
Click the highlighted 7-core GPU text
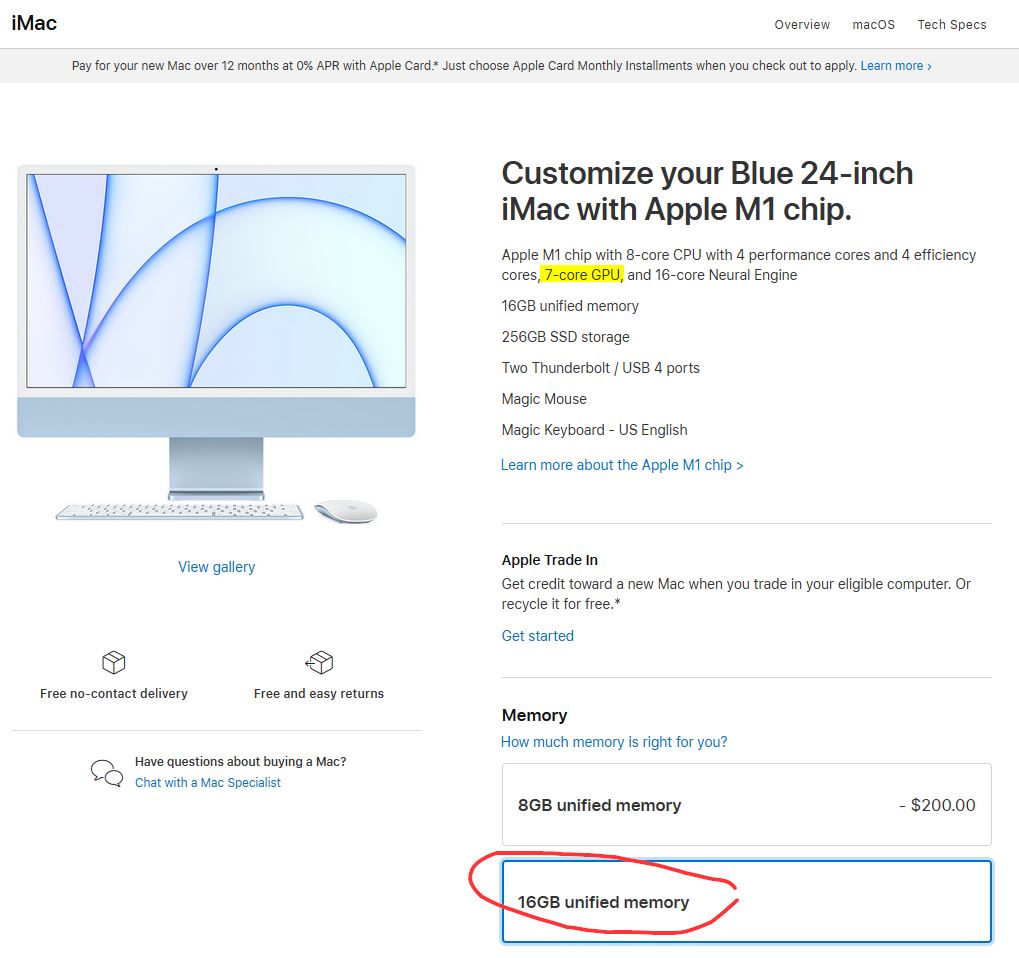[582, 275]
